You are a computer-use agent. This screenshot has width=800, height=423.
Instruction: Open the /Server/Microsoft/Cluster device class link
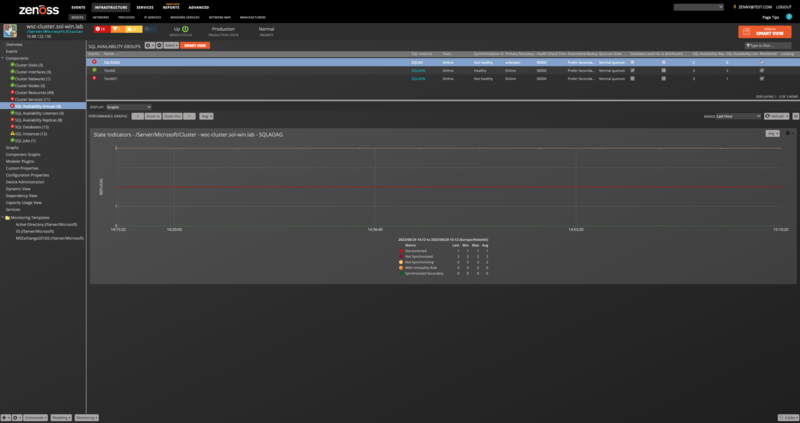[x=55, y=32]
